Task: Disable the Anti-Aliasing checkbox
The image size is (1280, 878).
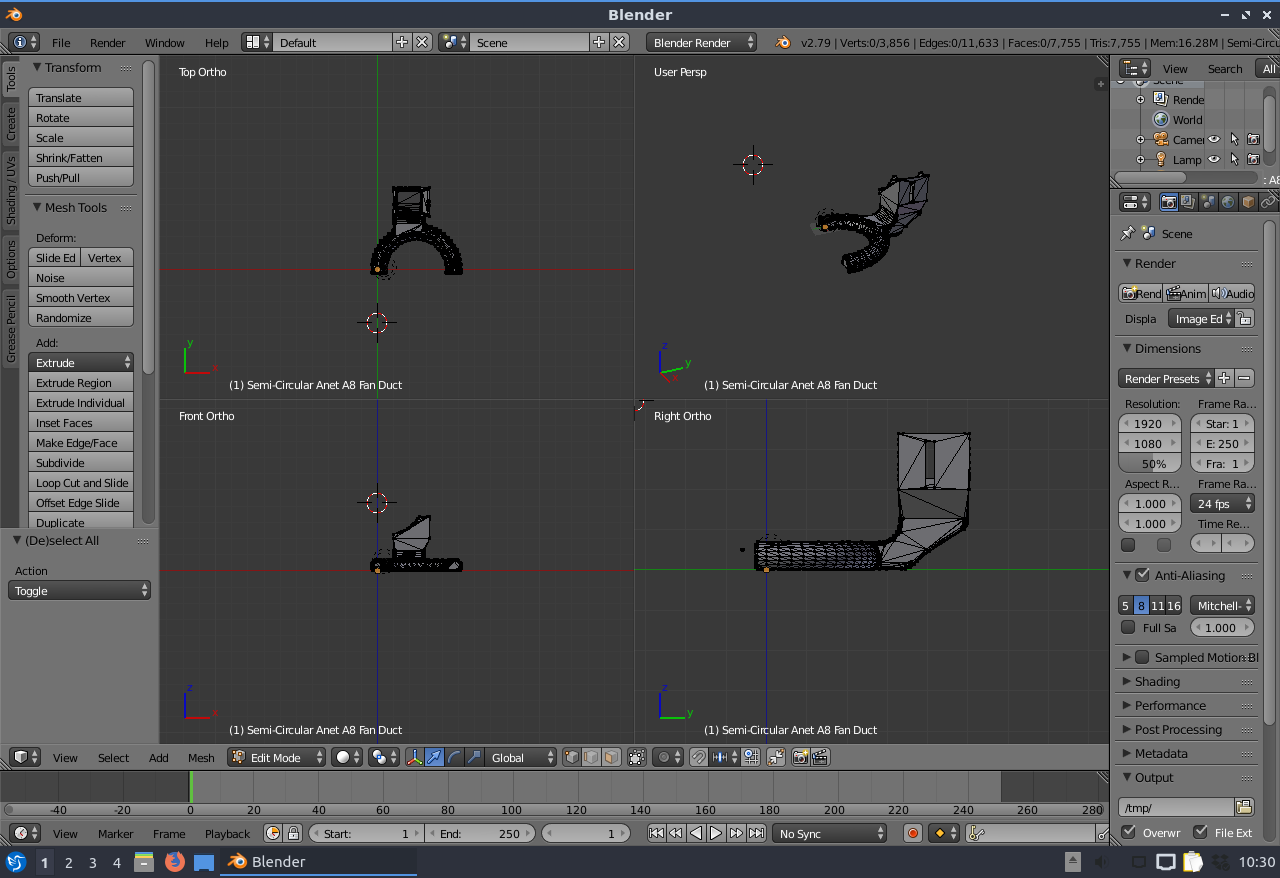Action: point(1142,575)
